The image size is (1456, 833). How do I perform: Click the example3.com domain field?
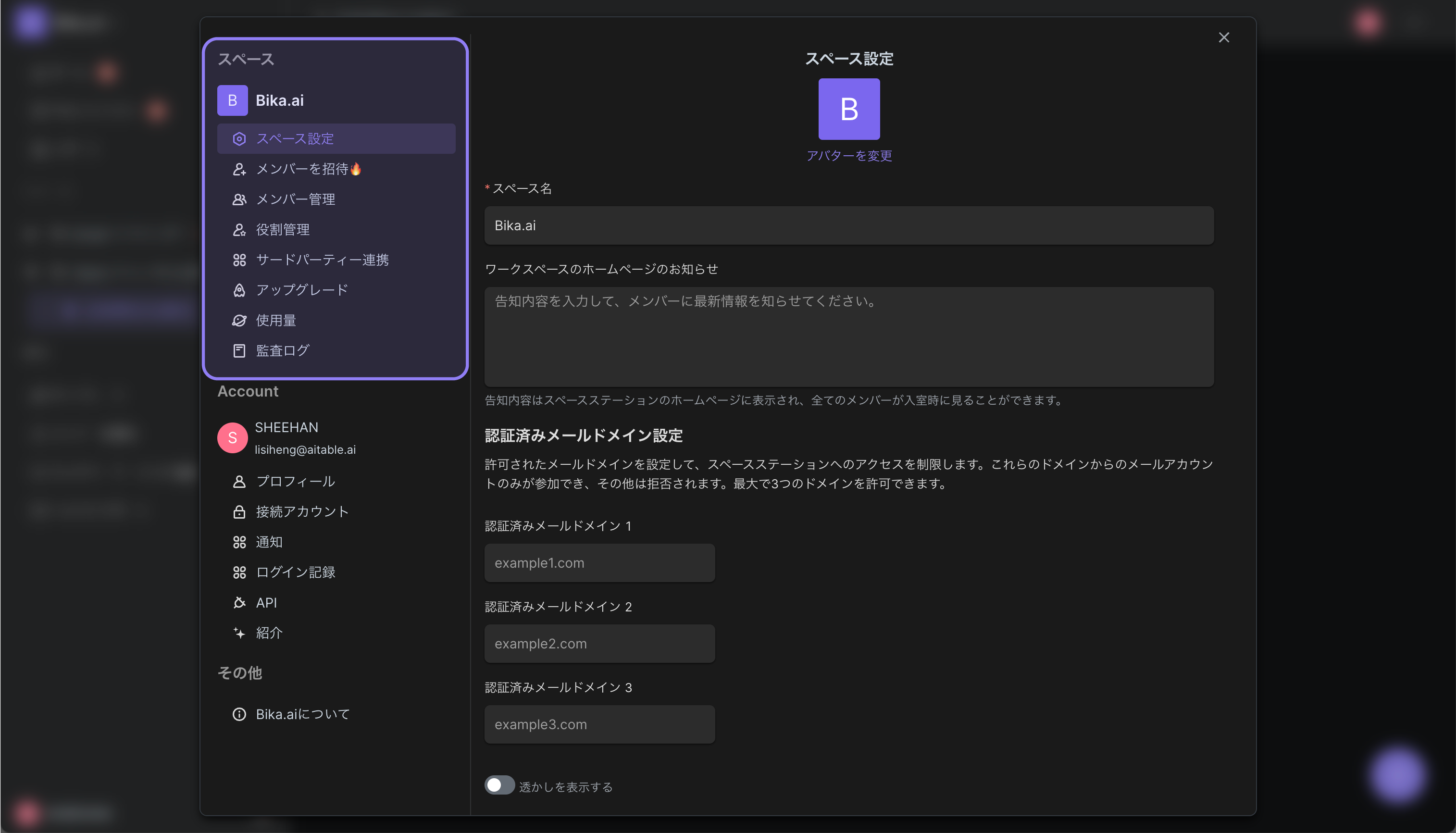(599, 725)
